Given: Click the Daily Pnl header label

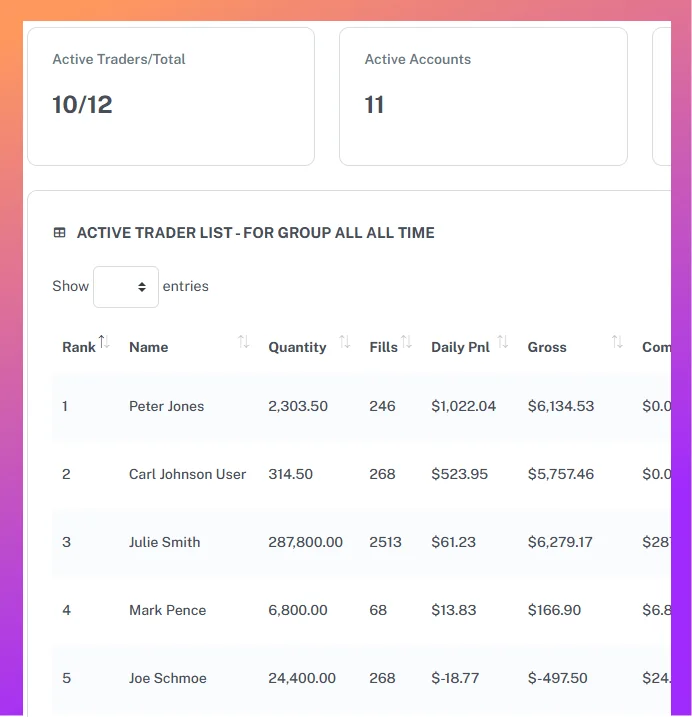Looking at the screenshot, I should tap(460, 347).
